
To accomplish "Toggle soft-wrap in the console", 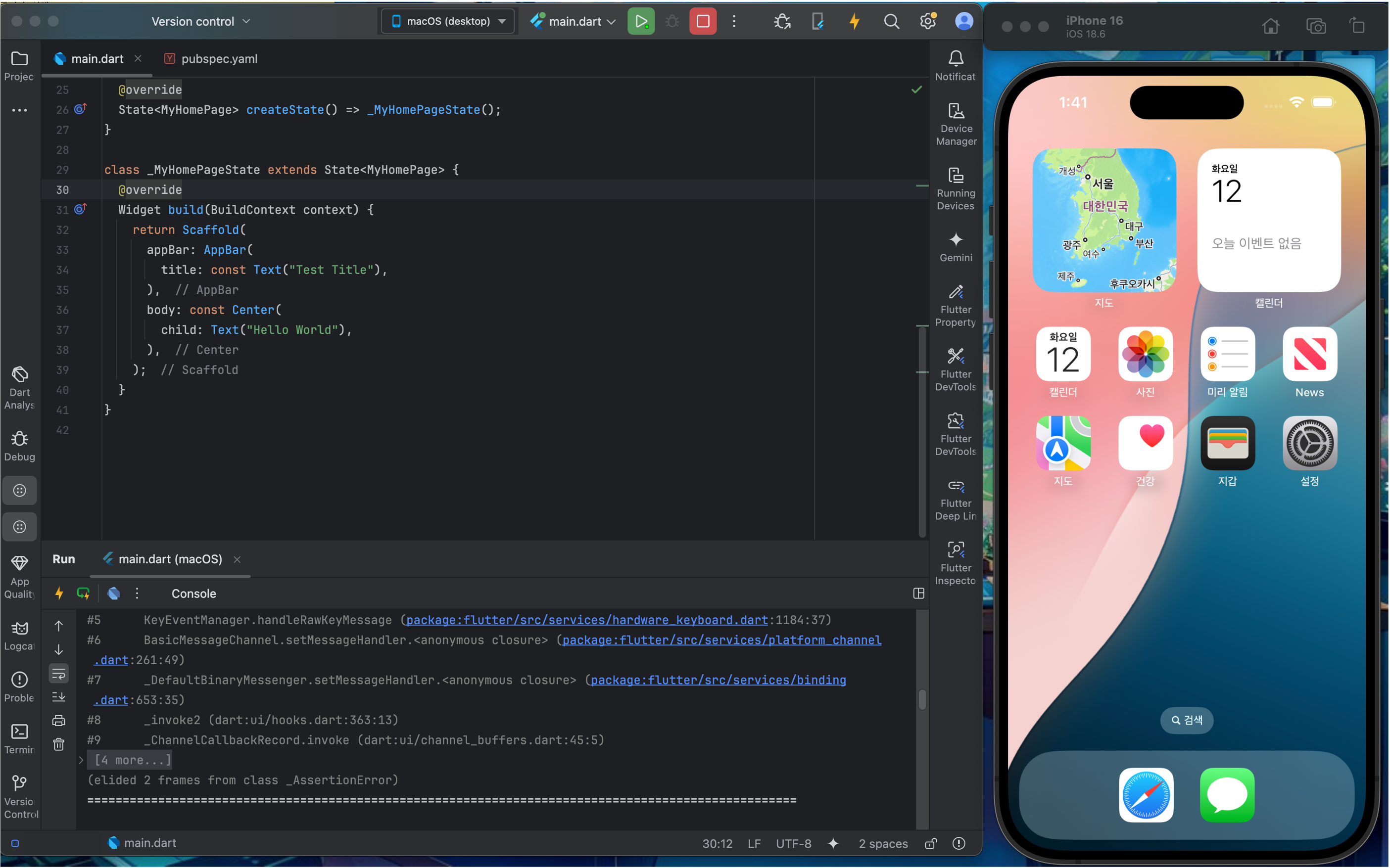I will point(58,674).
